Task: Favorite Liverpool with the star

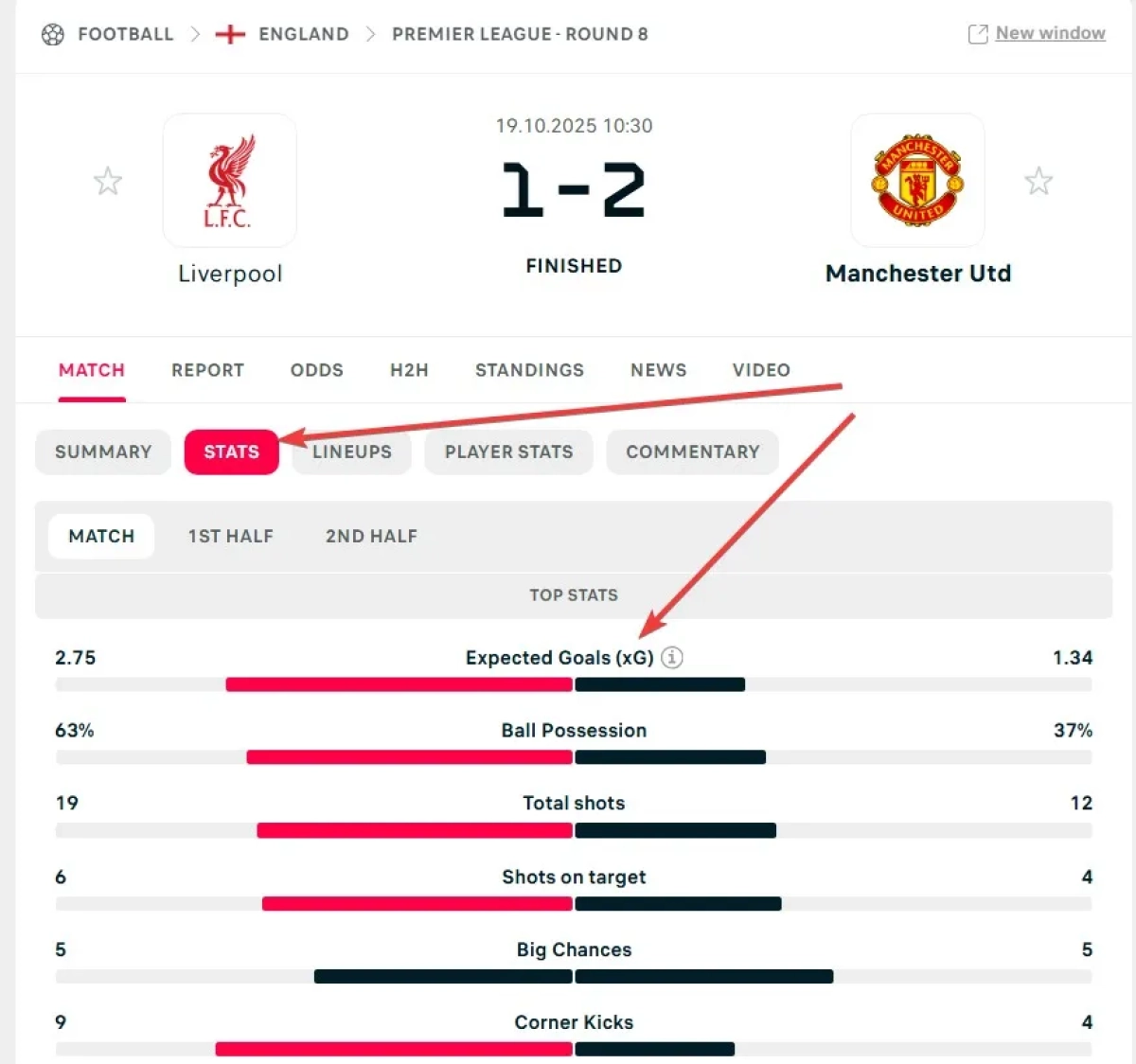Action: pos(108,181)
